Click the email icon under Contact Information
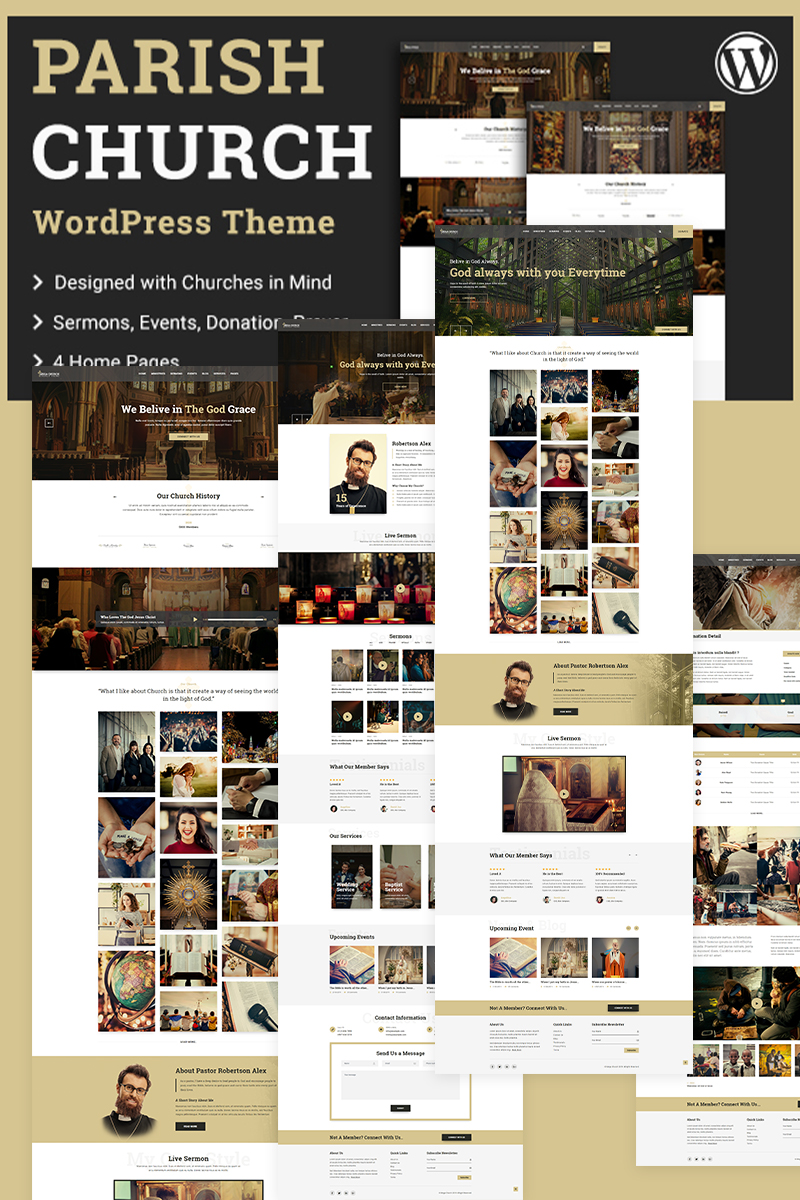800x1200 pixels. click(x=381, y=1029)
